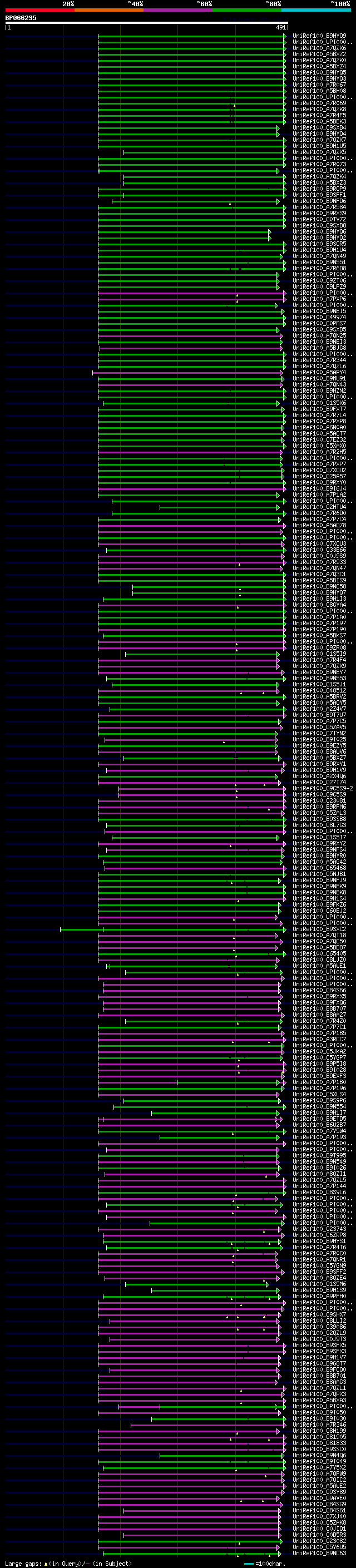The width and height of the screenshot is (356, 1568).
Task: Click the green ~80% identity legend segment
Action: pos(247,10)
